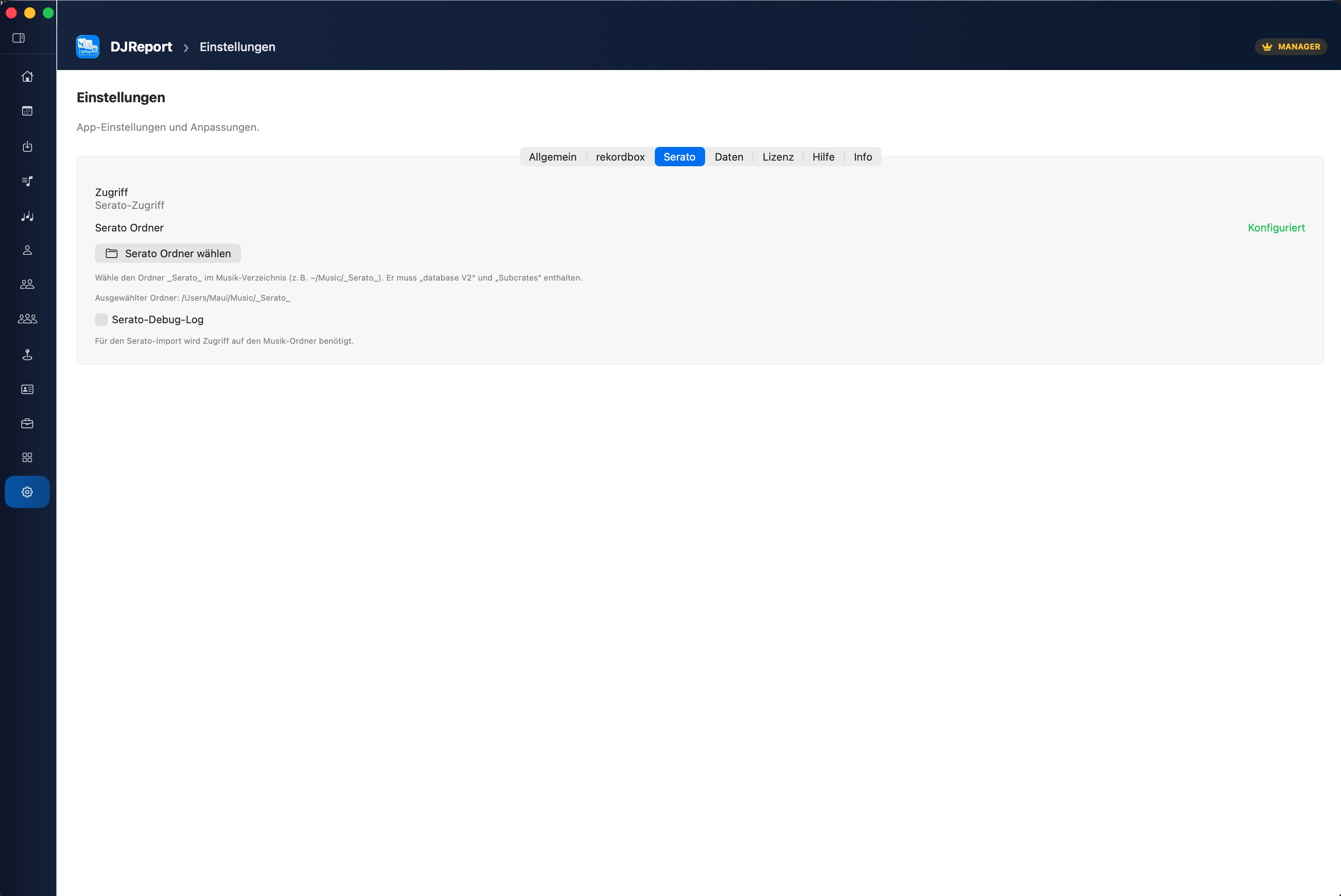Click the map pin location icon
1341x896 pixels.
[27, 355]
